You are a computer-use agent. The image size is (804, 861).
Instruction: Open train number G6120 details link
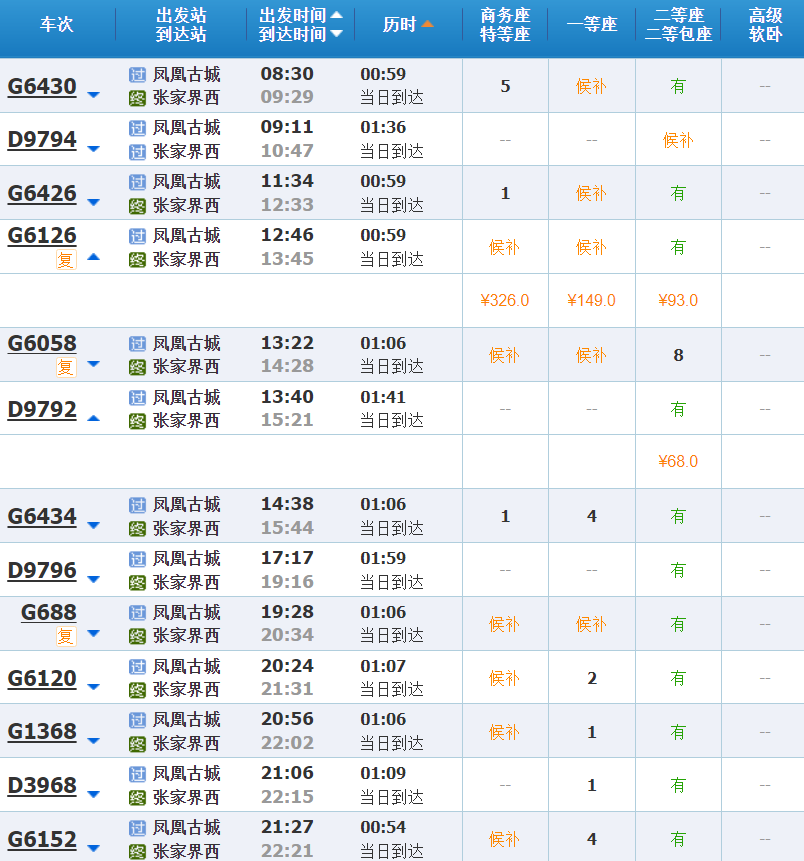coord(42,679)
